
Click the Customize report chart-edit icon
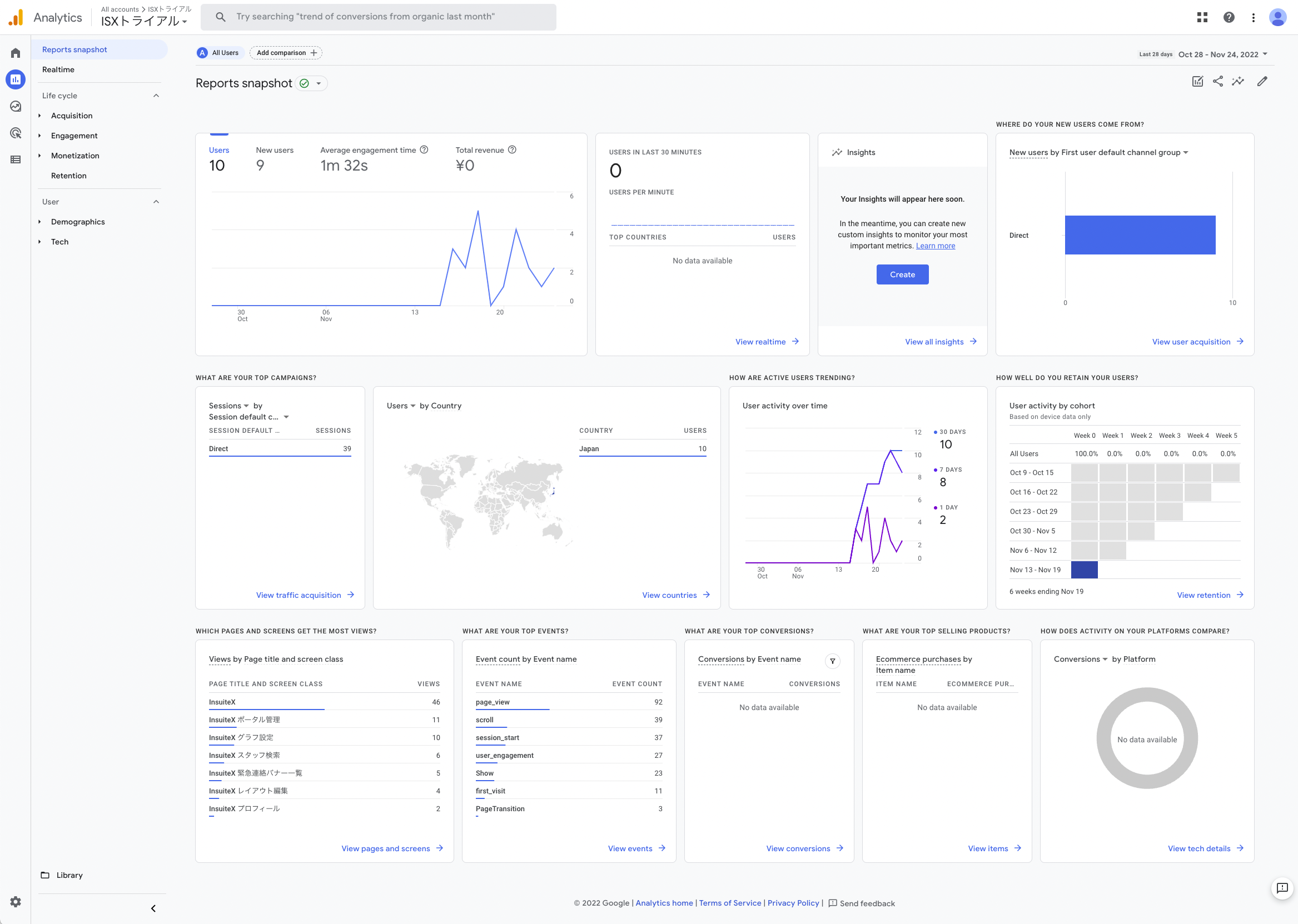pyautogui.click(x=1198, y=81)
